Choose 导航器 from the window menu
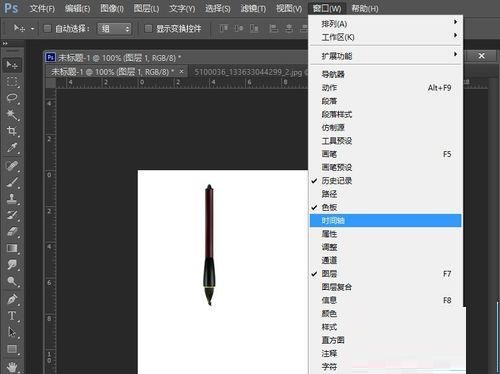 (x=386, y=74)
